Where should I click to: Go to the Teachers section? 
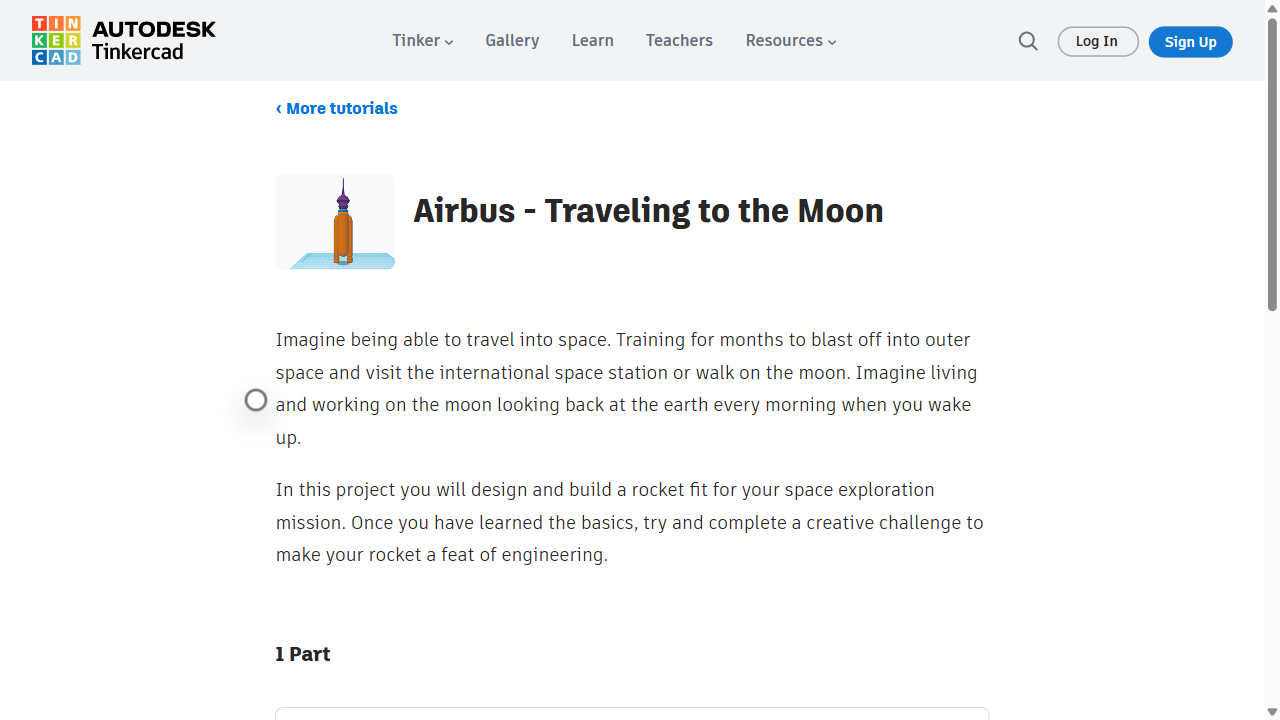[x=679, y=40]
